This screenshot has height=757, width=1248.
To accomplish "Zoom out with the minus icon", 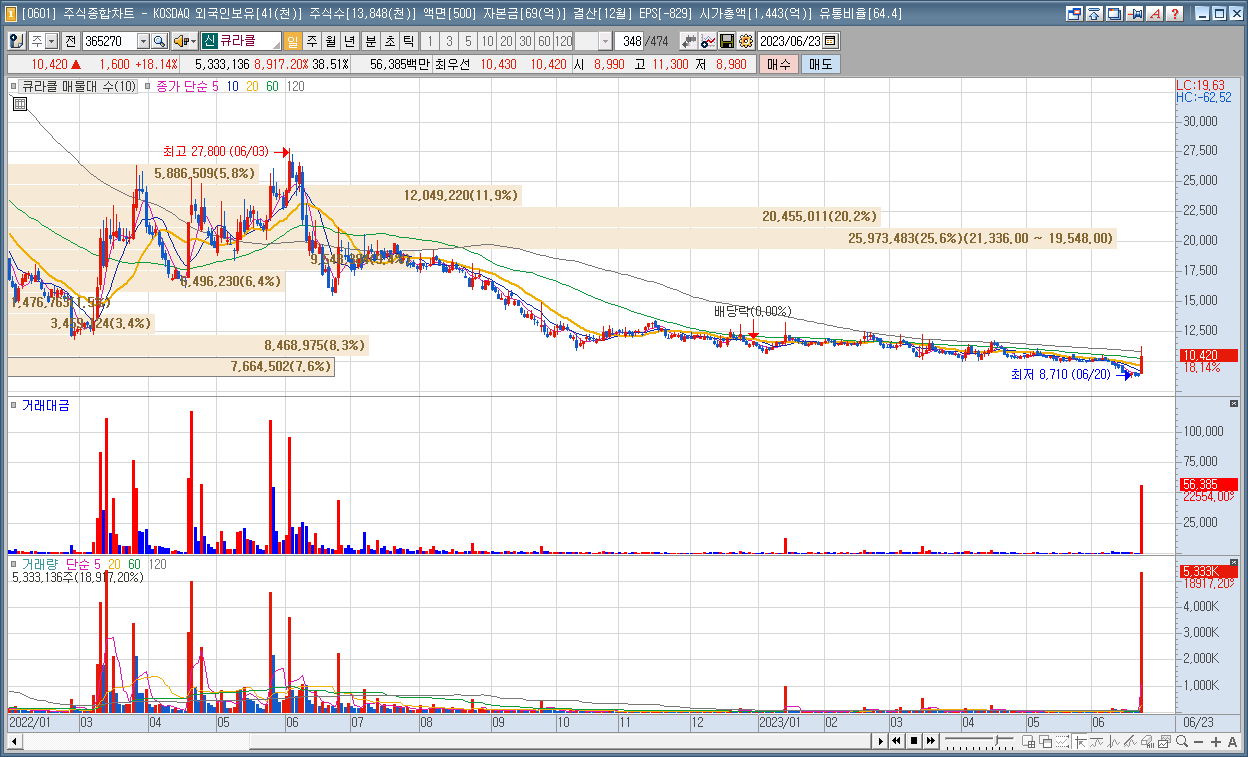I will point(1198,741).
